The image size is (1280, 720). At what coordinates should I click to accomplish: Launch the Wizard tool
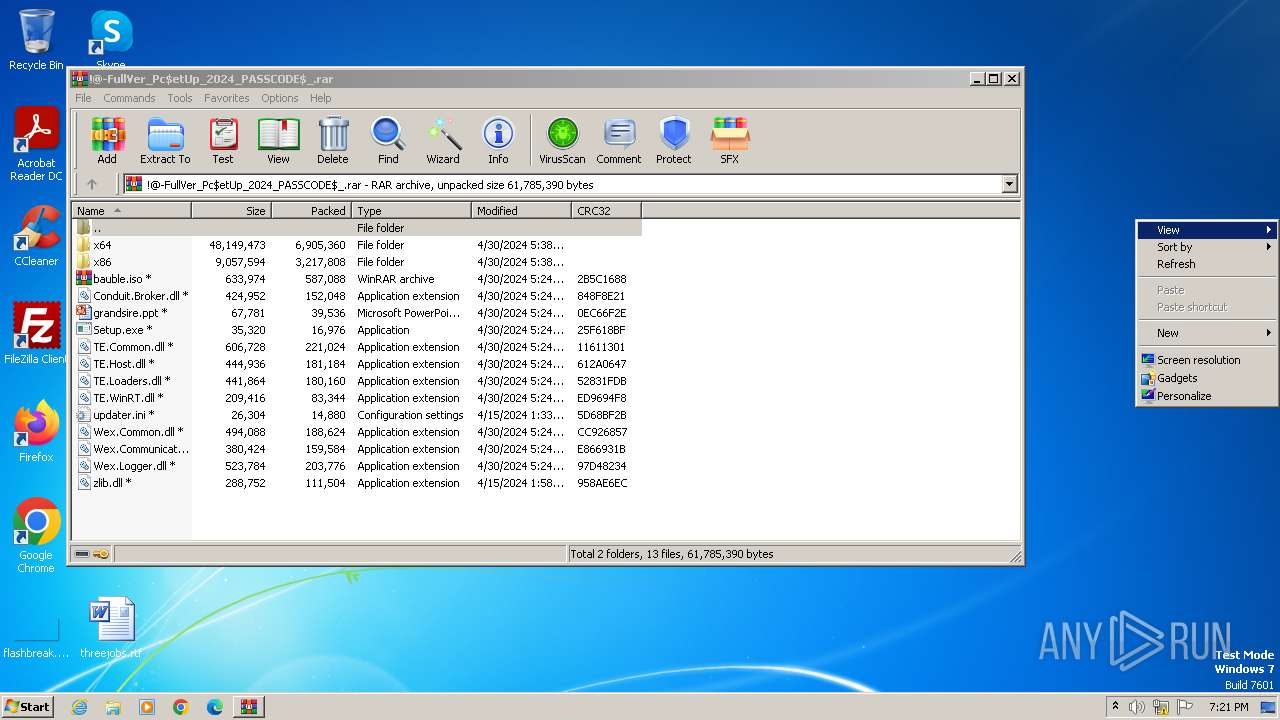coord(443,140)
